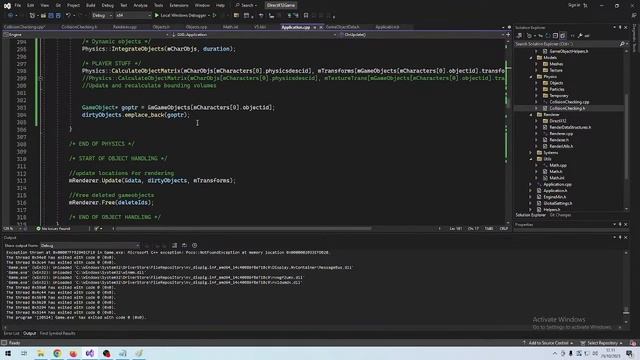The image size is (640, 360).
Task: Select GlobalSettings.h in Solution Explorer
Action: point(558,203)
